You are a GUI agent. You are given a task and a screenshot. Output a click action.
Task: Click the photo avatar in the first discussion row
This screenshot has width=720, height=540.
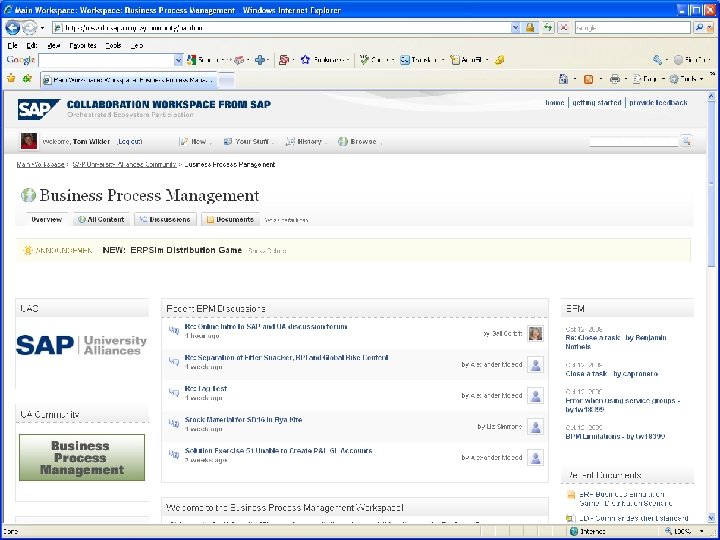point(535,333)
